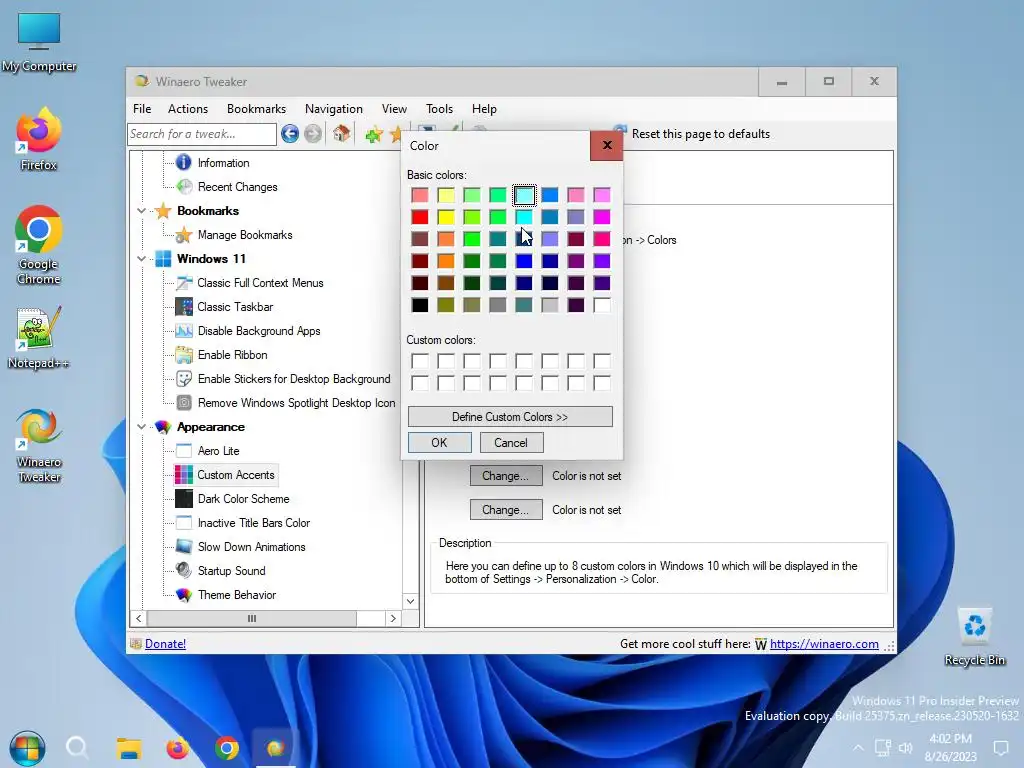1024x768 pixels.
Task: Collapse the Windows 11 tree section
Action: tap(142, 259)
